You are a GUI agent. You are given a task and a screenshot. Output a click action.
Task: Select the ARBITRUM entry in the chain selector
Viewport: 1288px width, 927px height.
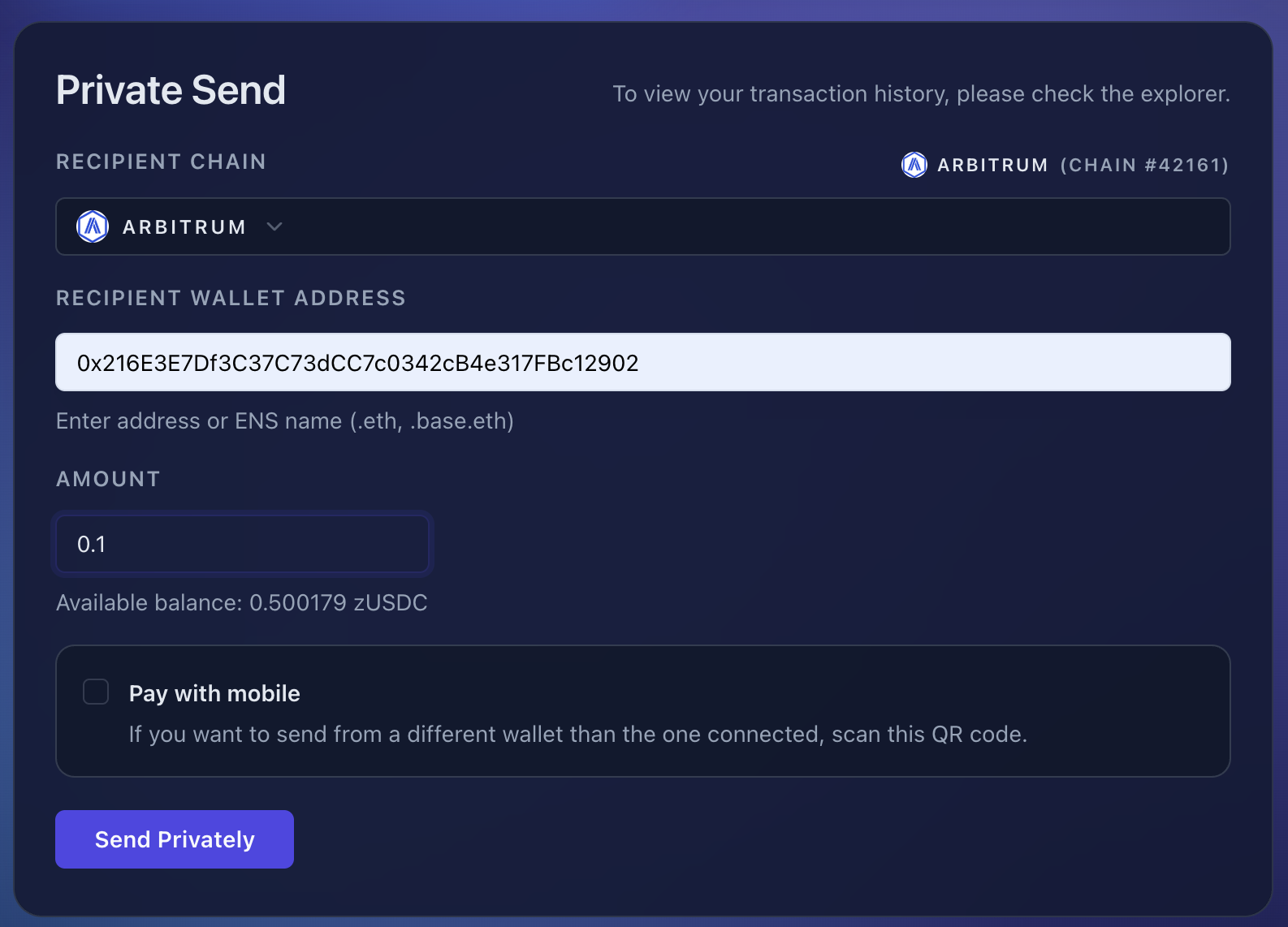point(184,226)
